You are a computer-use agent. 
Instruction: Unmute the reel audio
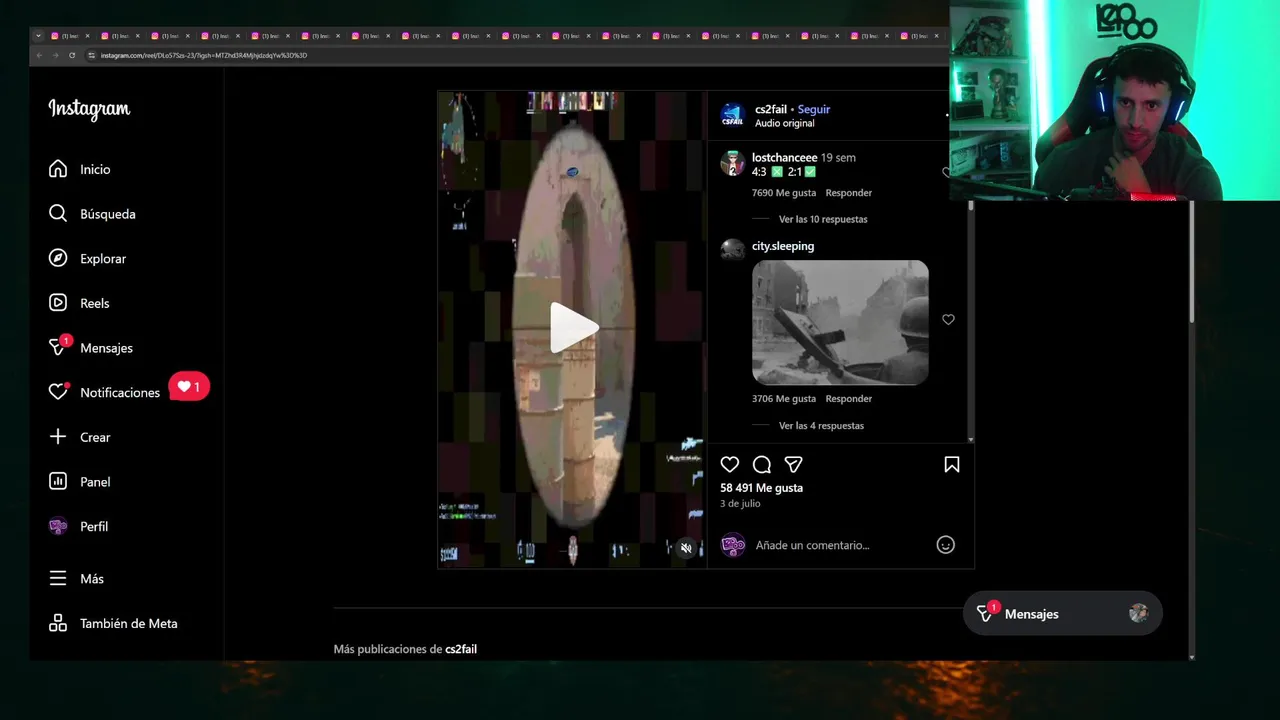click(x=686, y=548)
